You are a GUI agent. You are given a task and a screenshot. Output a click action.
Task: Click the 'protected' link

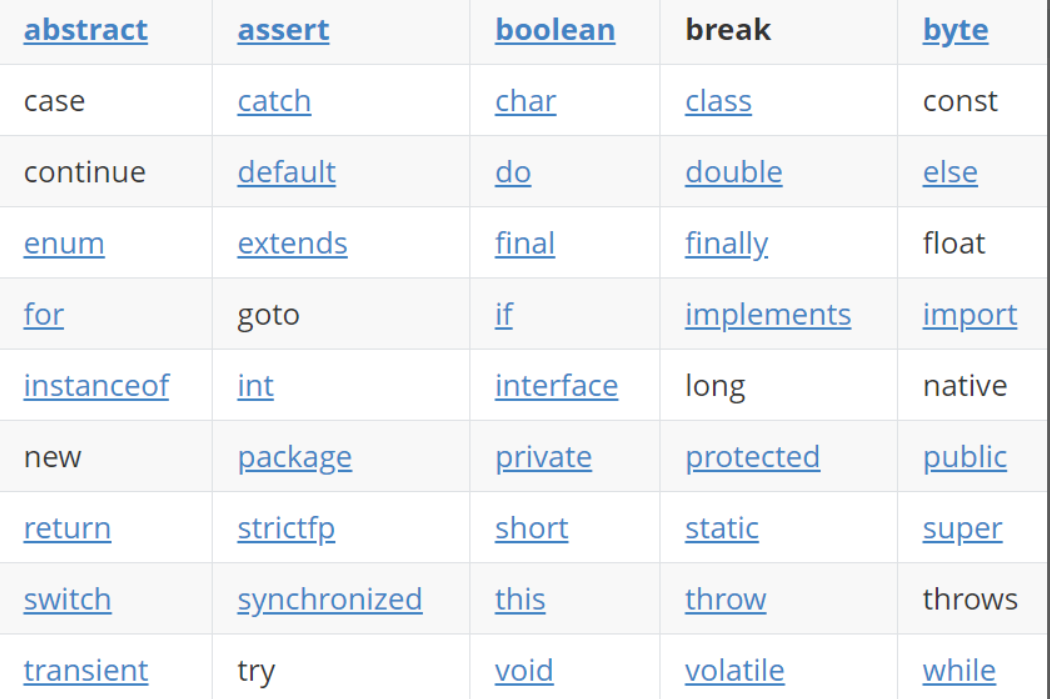(x=752, y=457)
